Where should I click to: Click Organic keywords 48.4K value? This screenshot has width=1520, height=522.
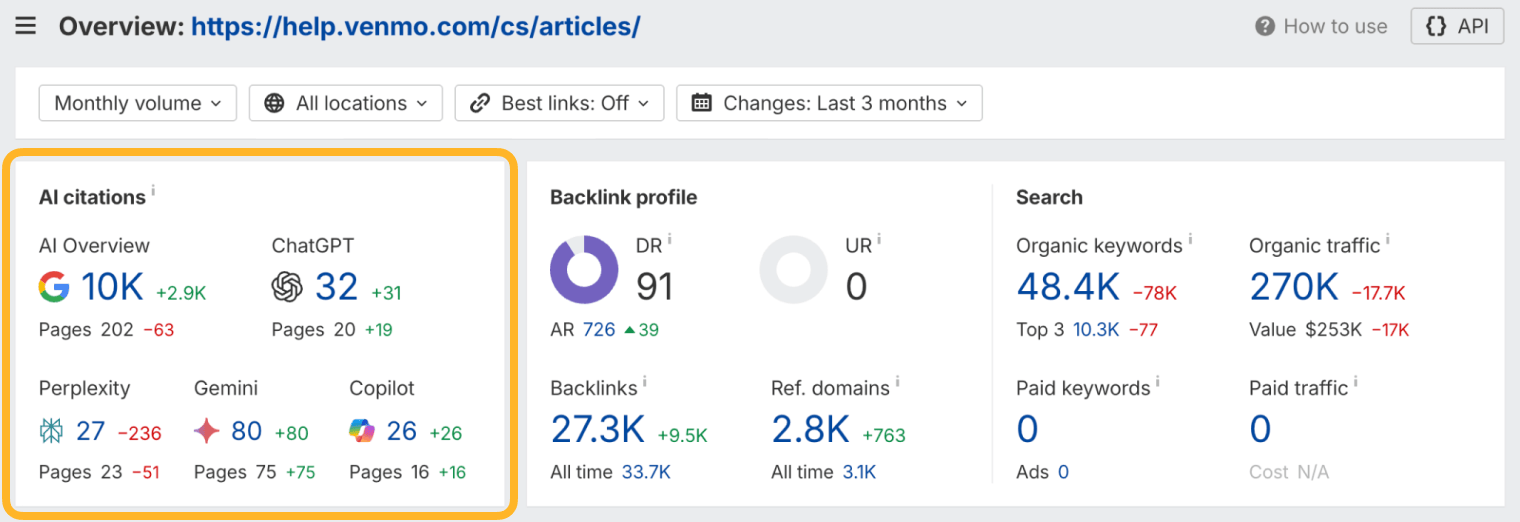(x=1068, y=288)
